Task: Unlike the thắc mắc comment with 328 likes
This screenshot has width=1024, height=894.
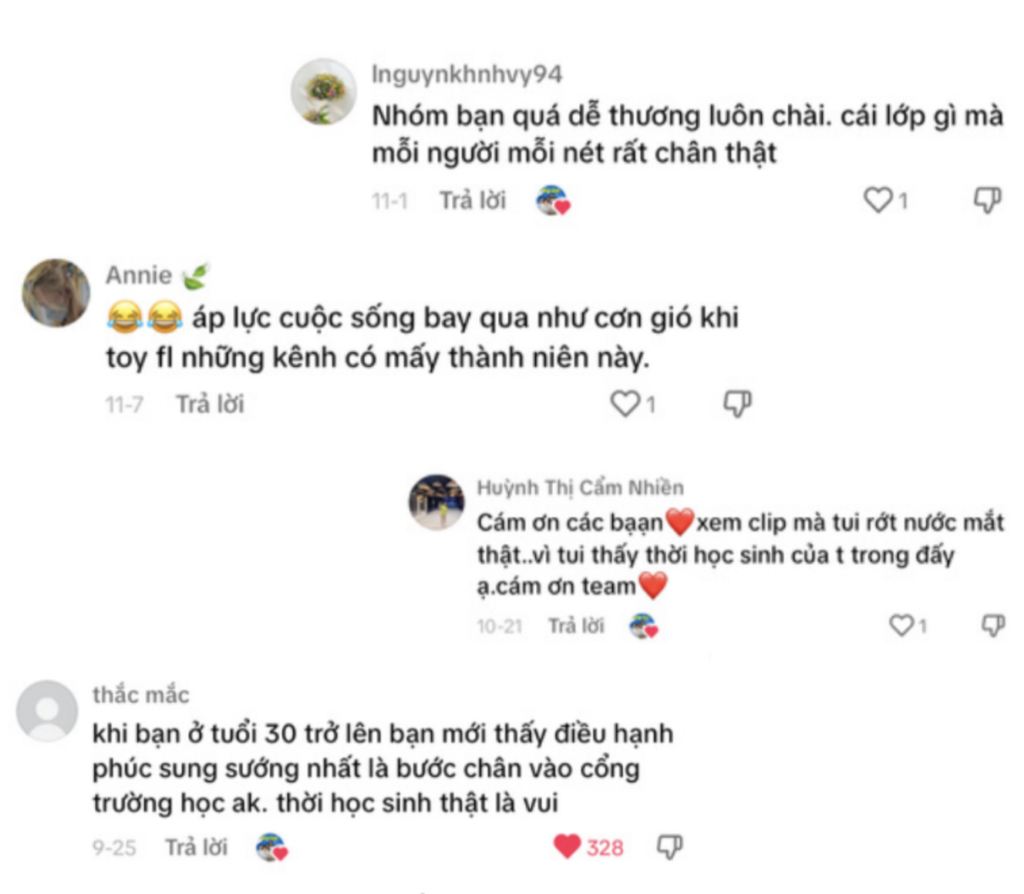Action: coord(567,846)
